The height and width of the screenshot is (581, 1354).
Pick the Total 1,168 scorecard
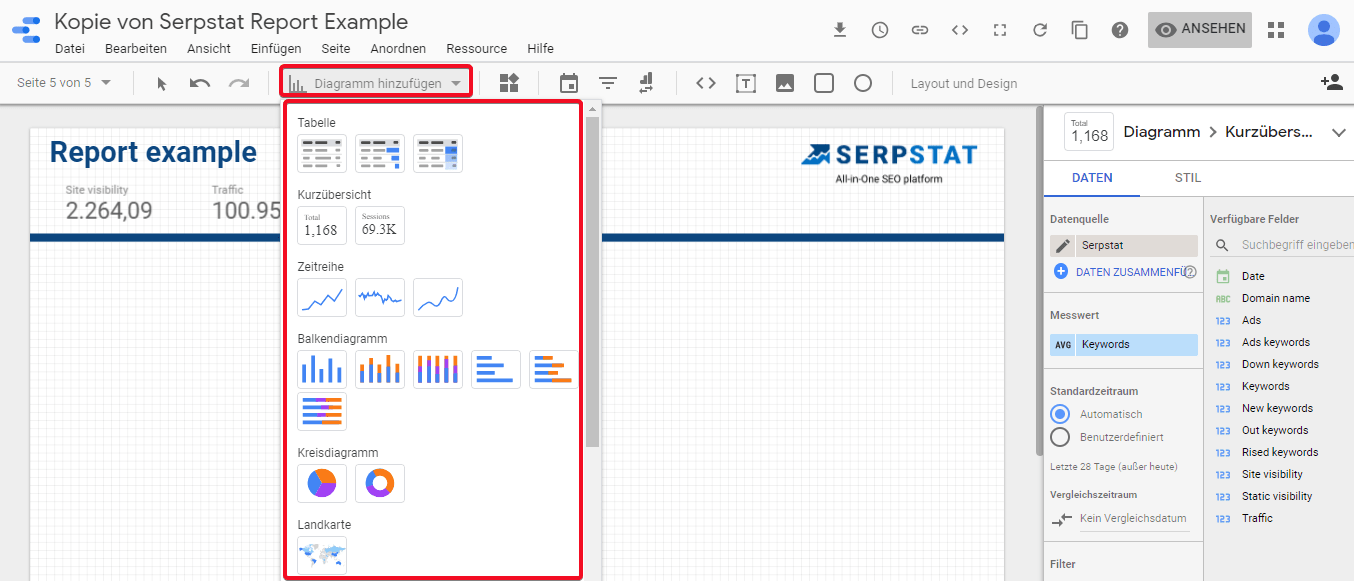point(322,226)
